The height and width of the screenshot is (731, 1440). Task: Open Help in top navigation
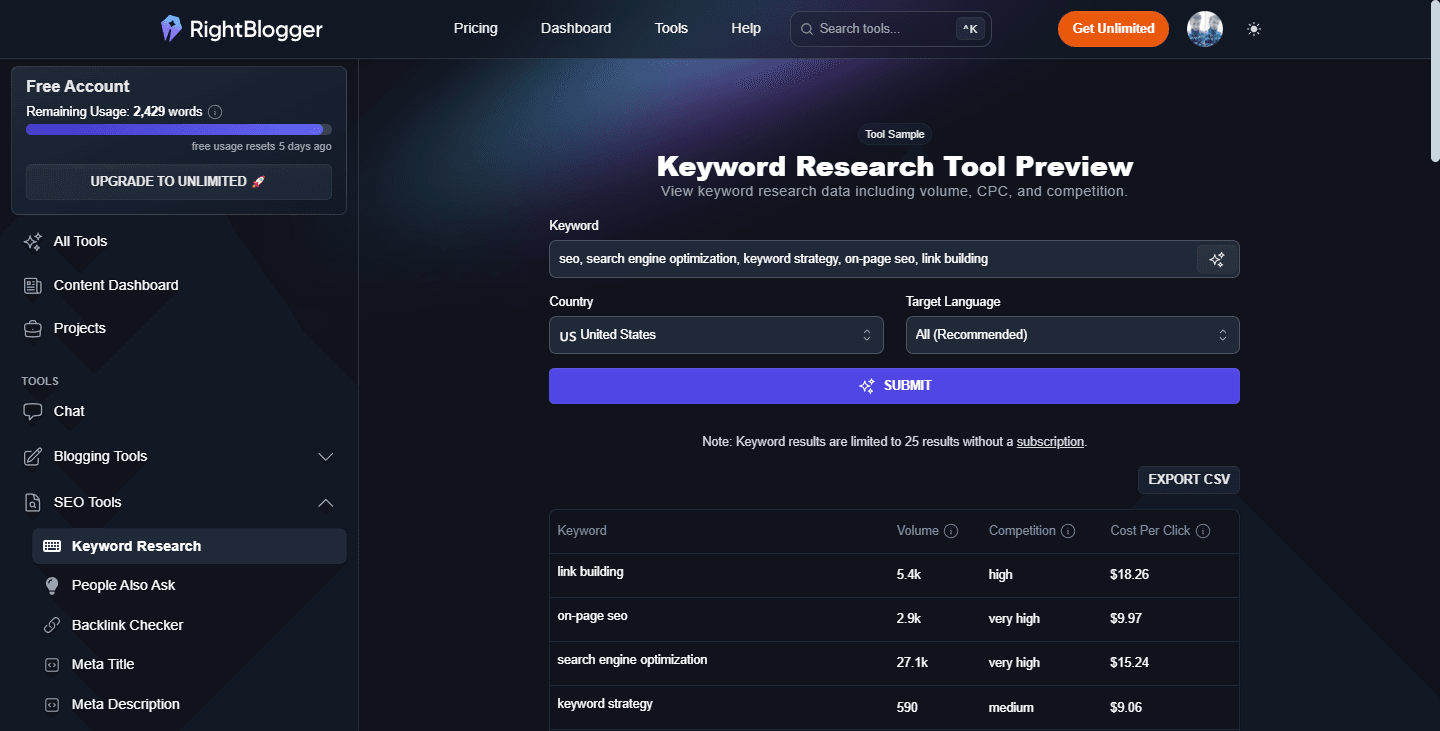click(x=746, y=28)
